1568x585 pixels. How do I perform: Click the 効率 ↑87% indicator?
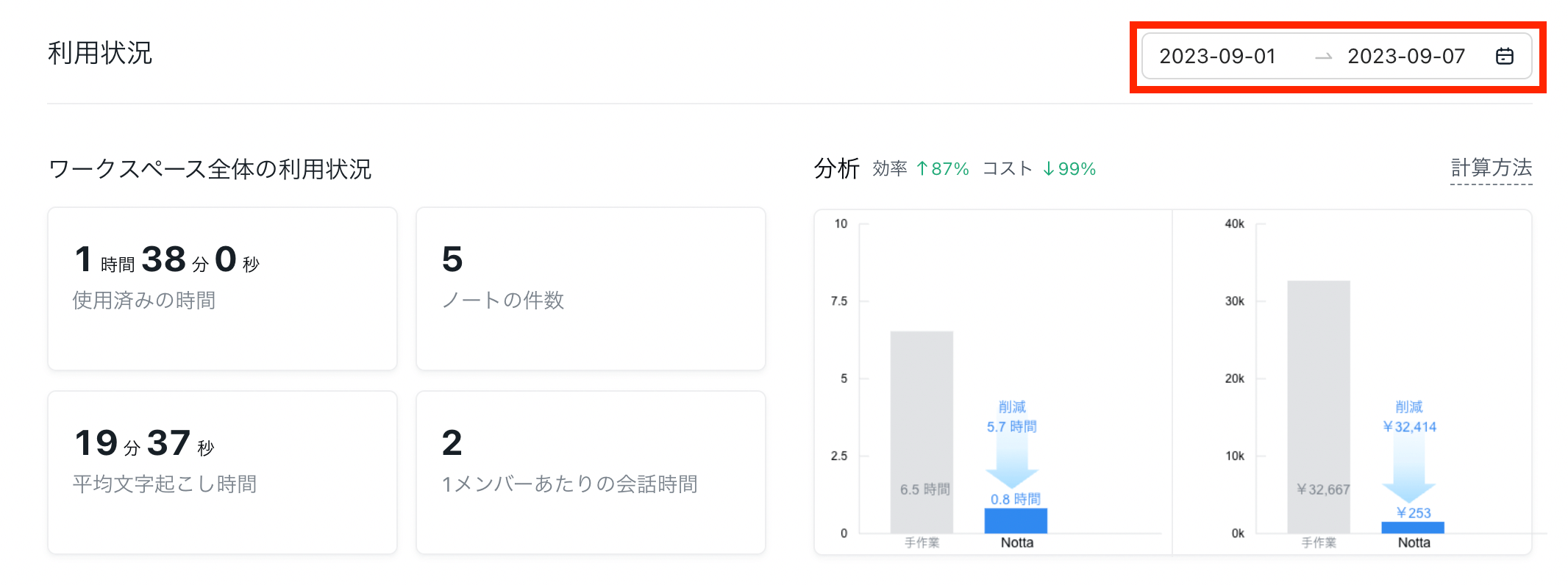(x=921, y=169)
